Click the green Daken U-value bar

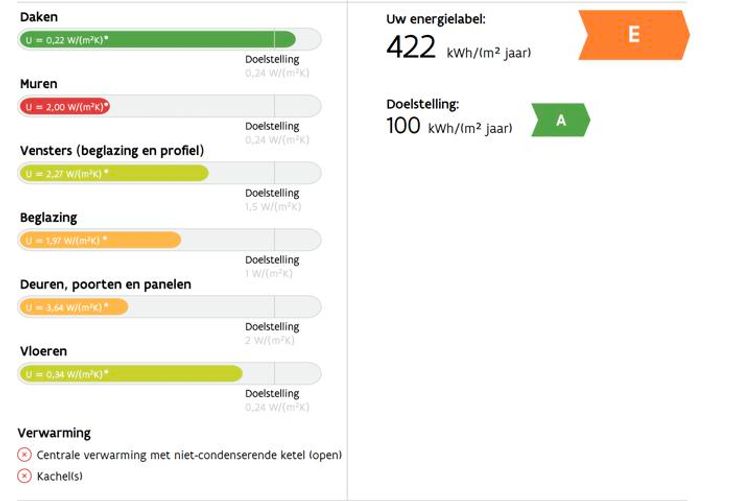click(157, 39)
